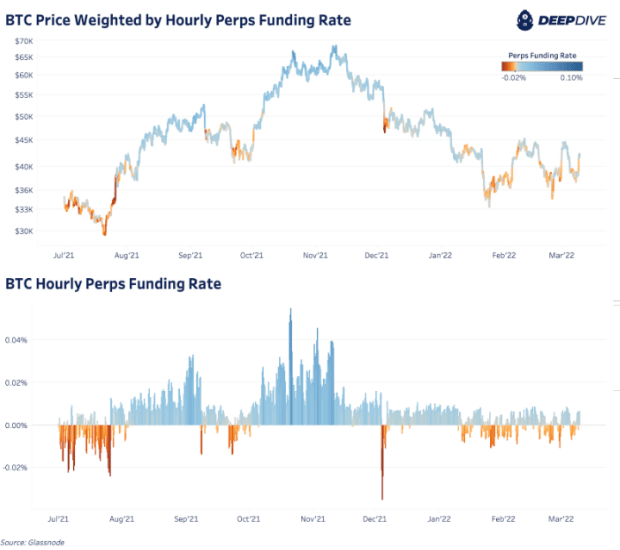This screenshot has height=550, width=620.
Task: Click the Perps Funding Rate color gradient bar
Action: [x=542, y=66]
